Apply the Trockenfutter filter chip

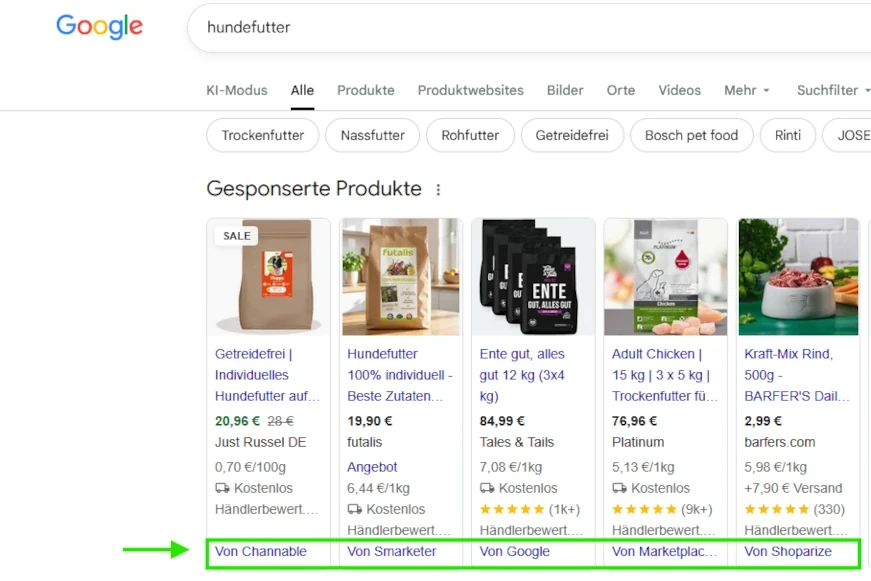(x=263, y=135)
